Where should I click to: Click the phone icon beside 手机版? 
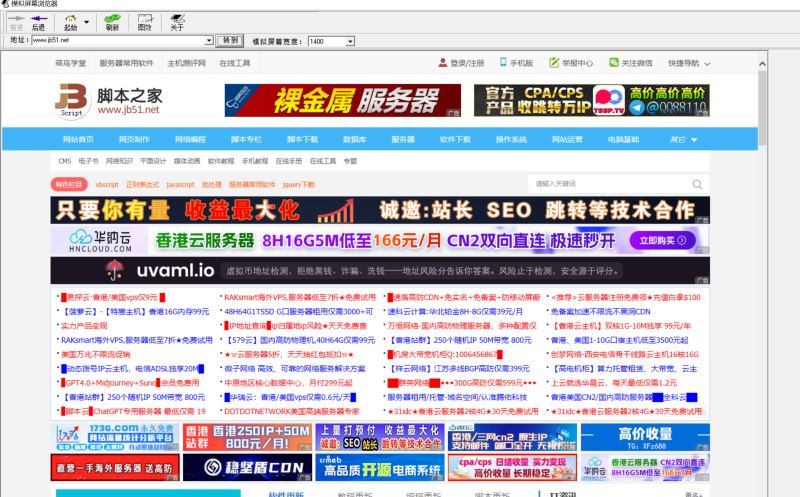coord(503,62)
